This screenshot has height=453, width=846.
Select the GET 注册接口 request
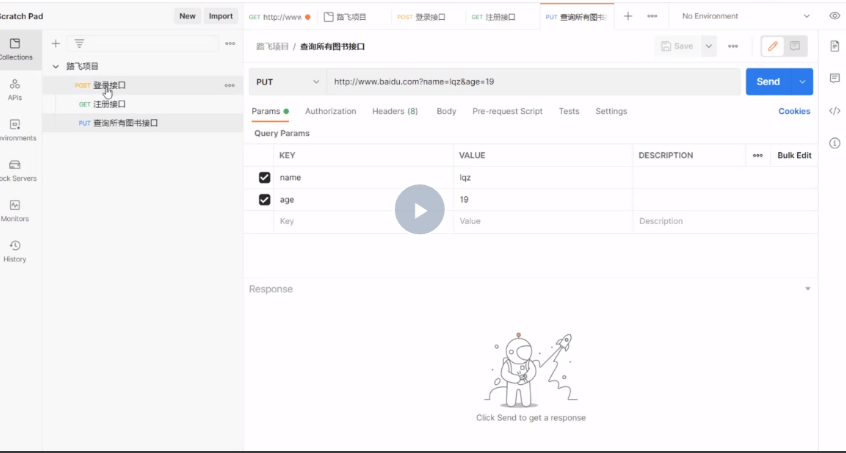point(142,104)
